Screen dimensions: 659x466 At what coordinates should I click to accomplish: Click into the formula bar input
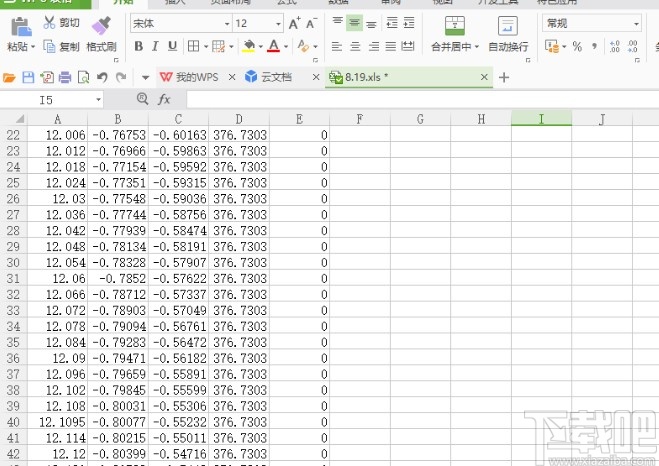point(422,100)
